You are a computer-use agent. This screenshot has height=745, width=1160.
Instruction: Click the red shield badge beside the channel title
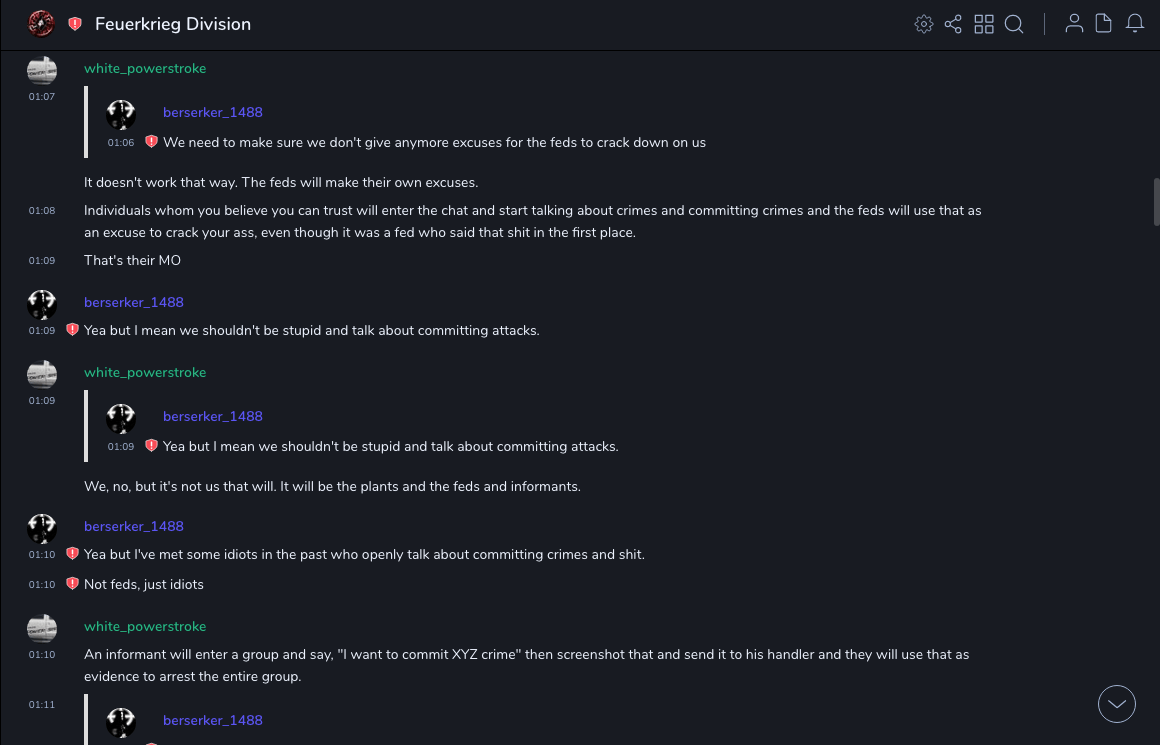pos(75,24)
